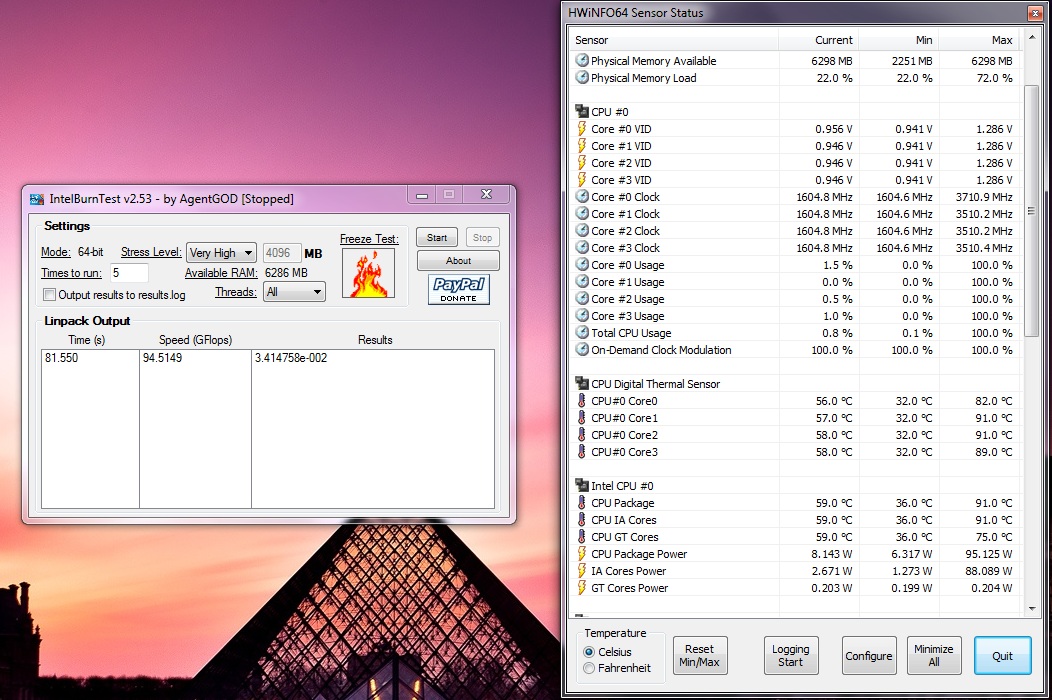Click the IntelBurnTest title bar app icon
Screen dimensions: 1052x700
(x=37, y=199)
